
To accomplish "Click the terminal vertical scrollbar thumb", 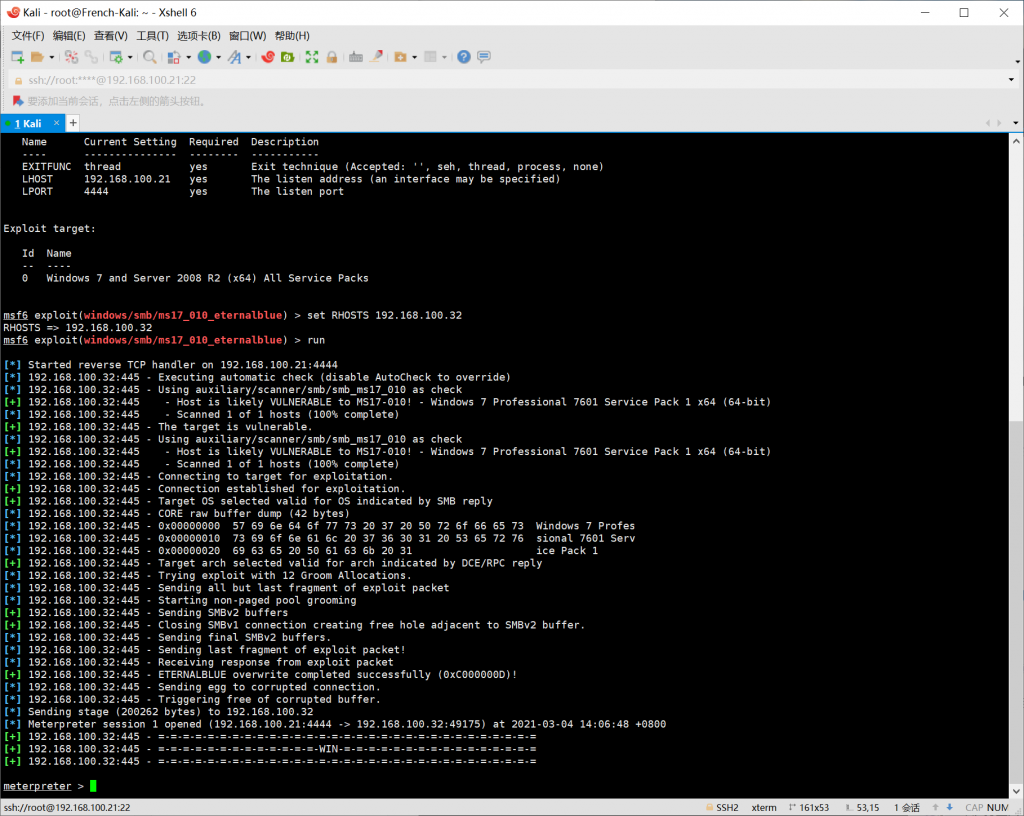I will pyautogui.click(x=1016, y=601).
